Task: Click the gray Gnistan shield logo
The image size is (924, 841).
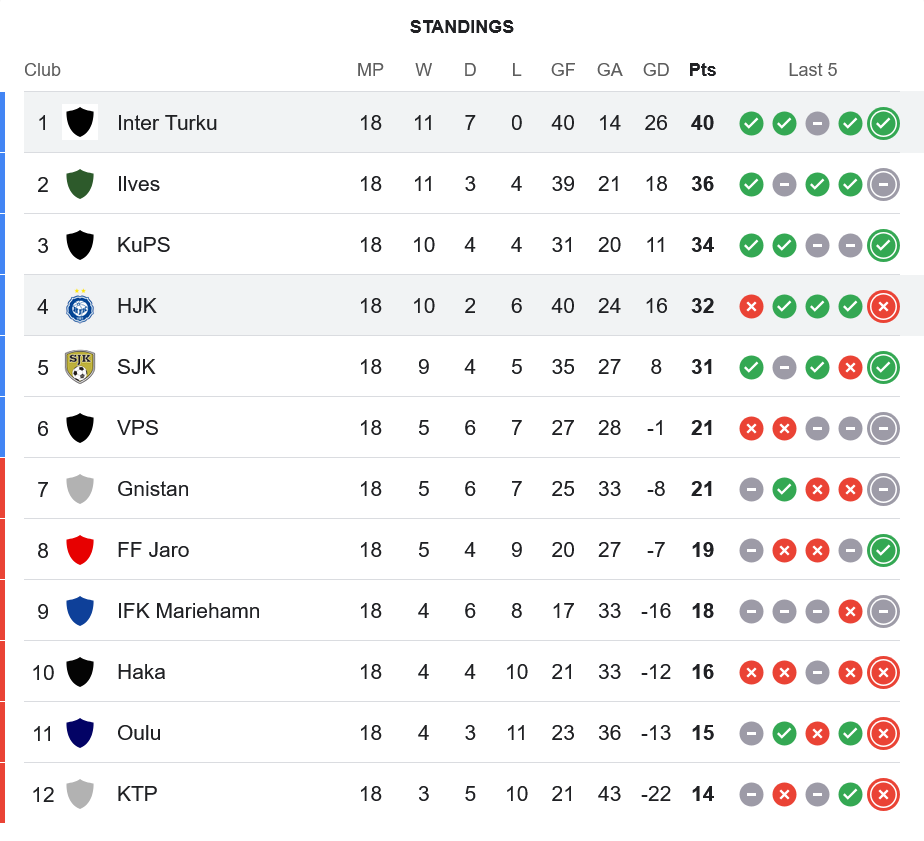Action: click(x=79, y=489)
